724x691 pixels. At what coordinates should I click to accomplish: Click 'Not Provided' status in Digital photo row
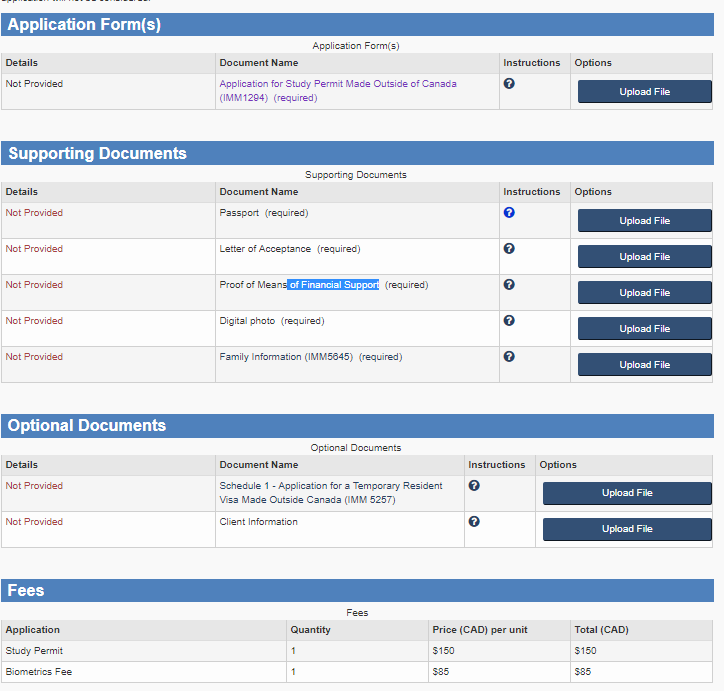pyautogui.click(x=34, y=321)
